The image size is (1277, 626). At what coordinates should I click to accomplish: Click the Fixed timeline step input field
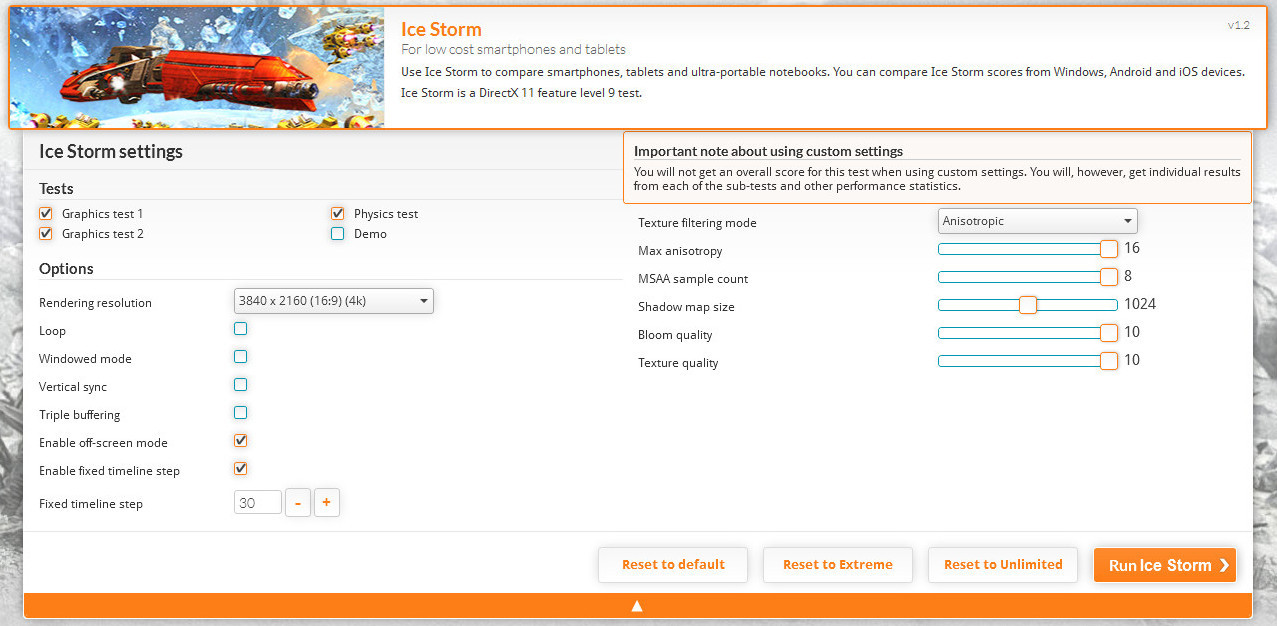point(258,503)
